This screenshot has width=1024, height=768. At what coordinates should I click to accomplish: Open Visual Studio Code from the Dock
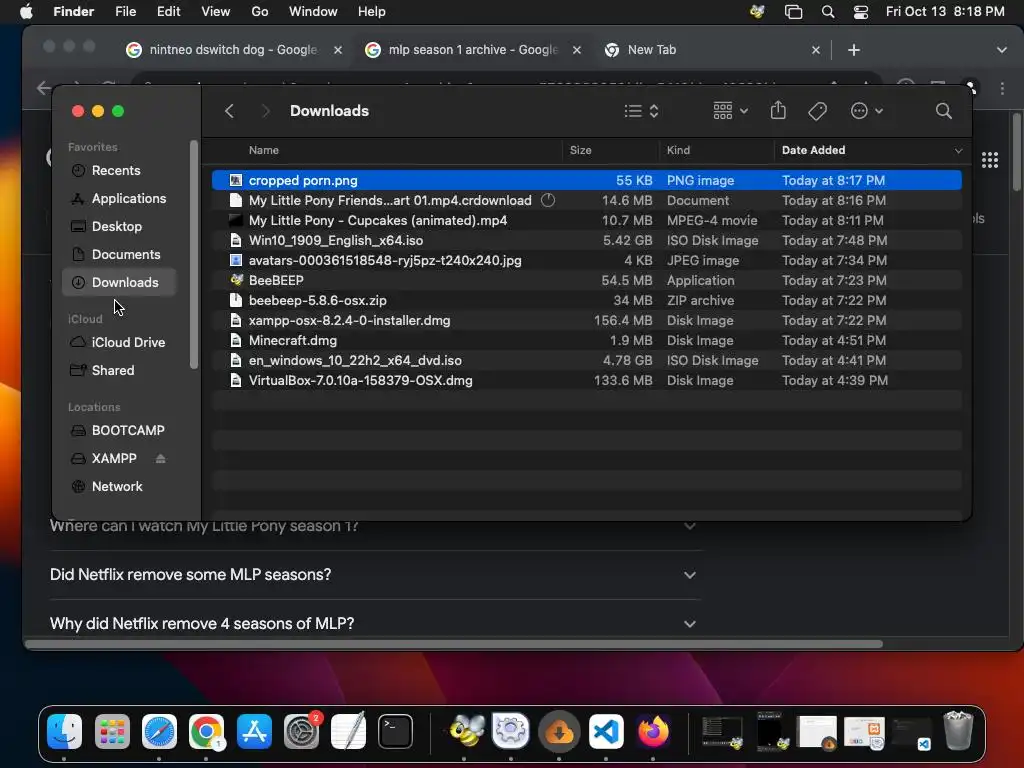coord(606,731)
